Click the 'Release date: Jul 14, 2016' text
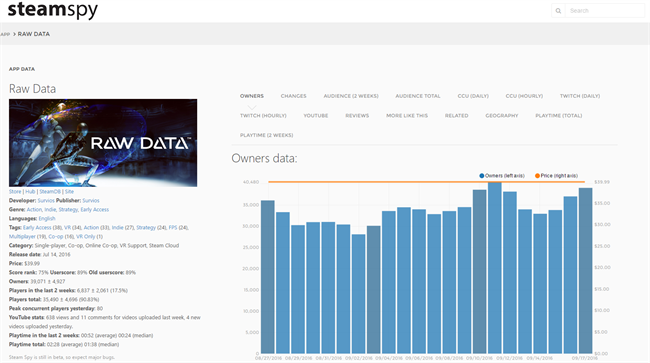The image size is (650, 363). (40, 254)
